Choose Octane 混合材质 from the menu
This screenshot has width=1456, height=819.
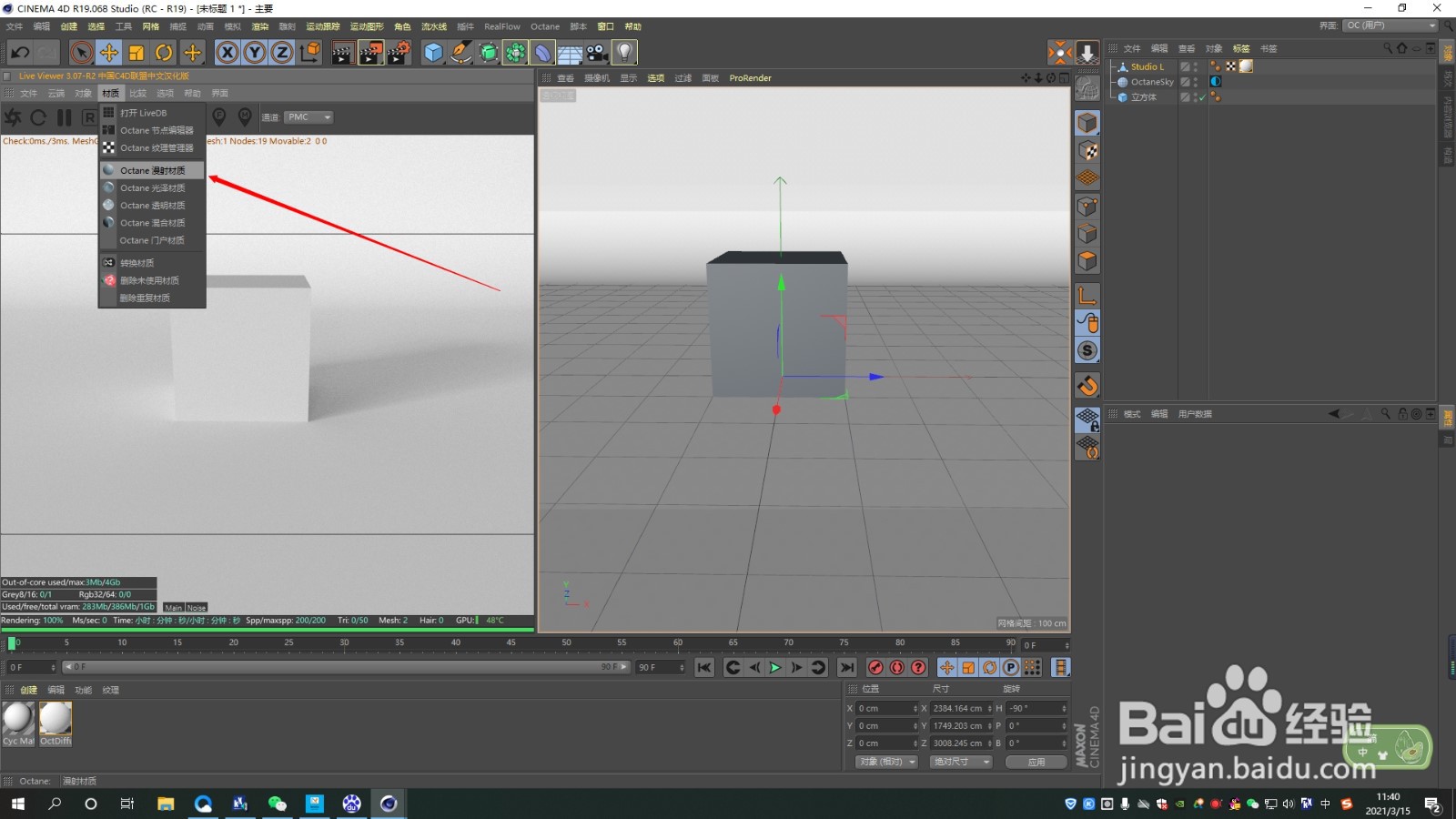[x=152, y=223]
